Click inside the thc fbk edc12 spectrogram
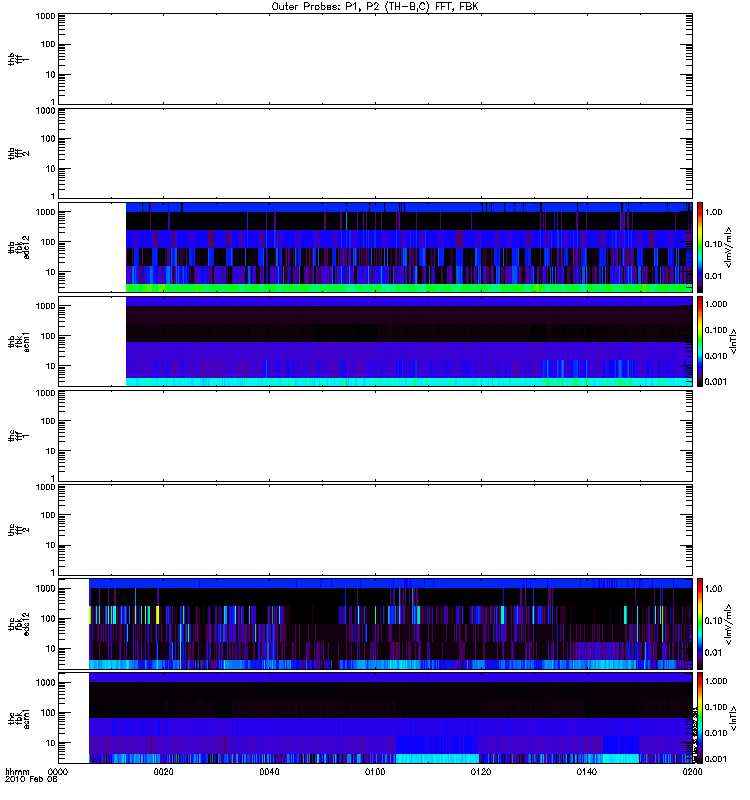The image size is (750, 800). pyautogui.click(x=391, y=624)
